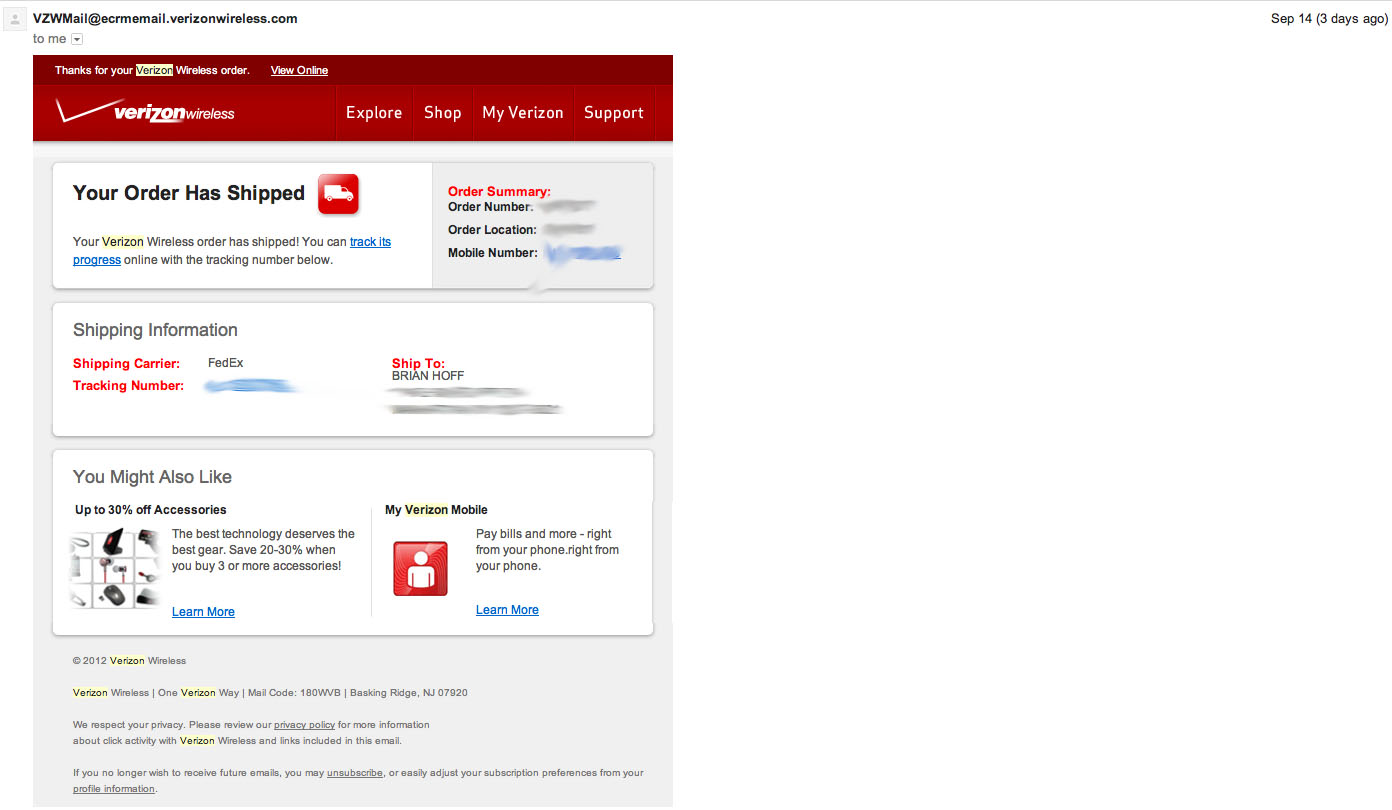Click sender address VZWMail@ecrmemail.verizonwireless.com
The width and height of the screenshot is (1392, 810).
point(165,18)
